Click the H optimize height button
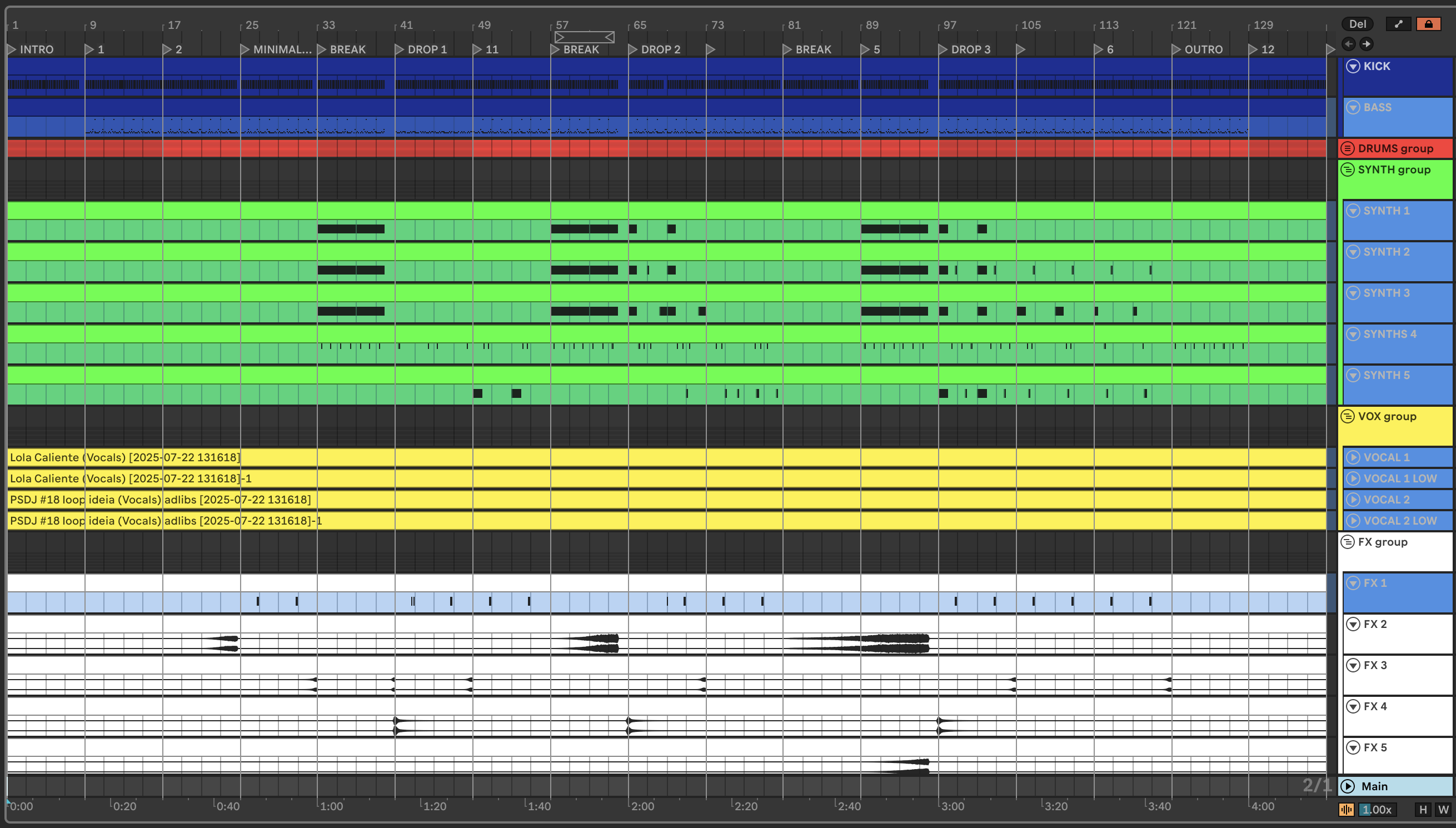Viewport: 1456px width, 828px height. tap(1423, 809)
